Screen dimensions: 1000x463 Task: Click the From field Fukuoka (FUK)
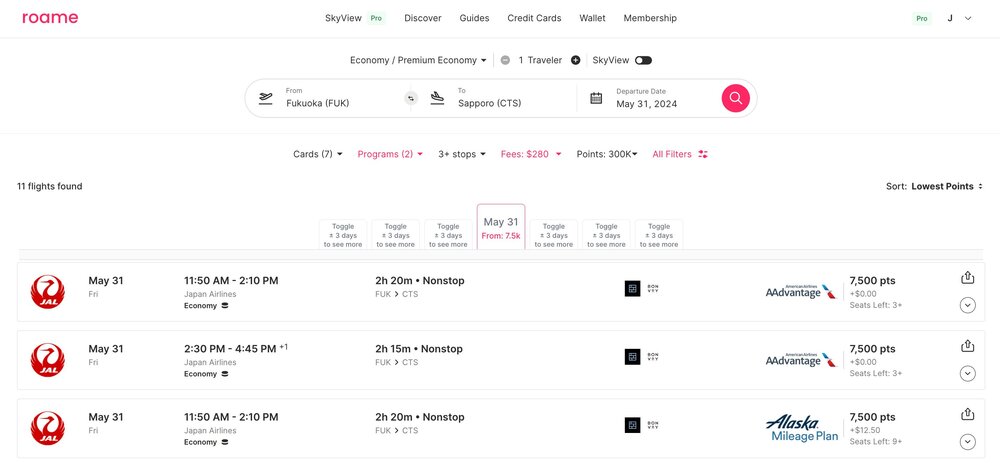pyautogui.click(x=330, y=98)
